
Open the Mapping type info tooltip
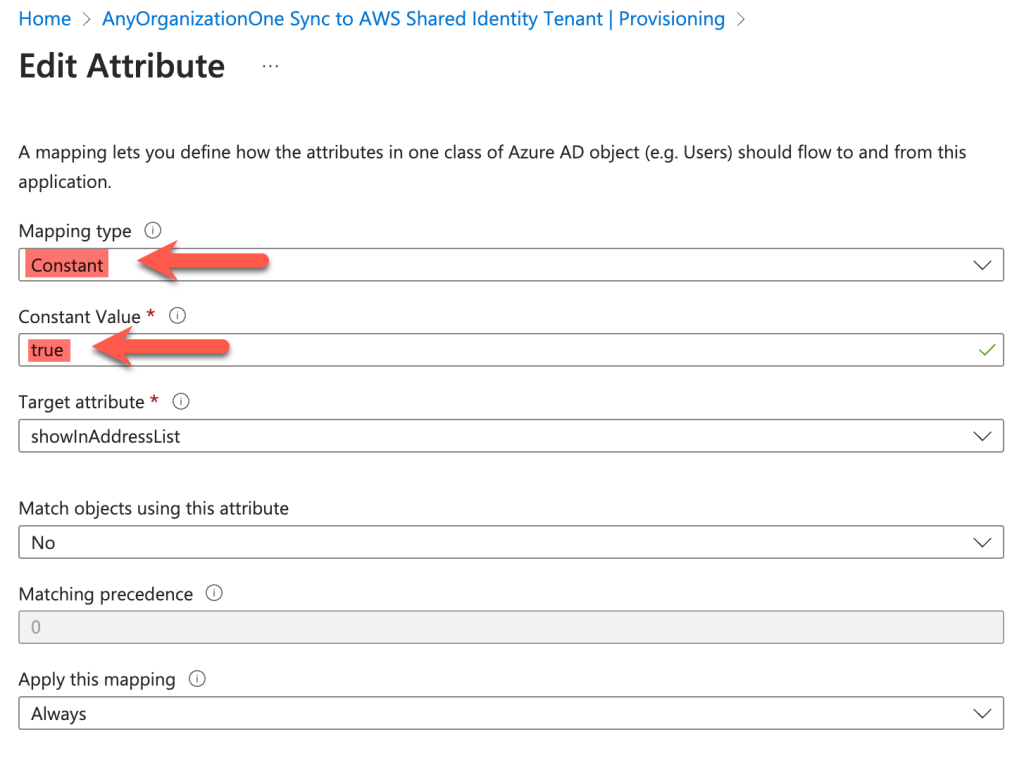pyautogui.click(x=152, y=230)
